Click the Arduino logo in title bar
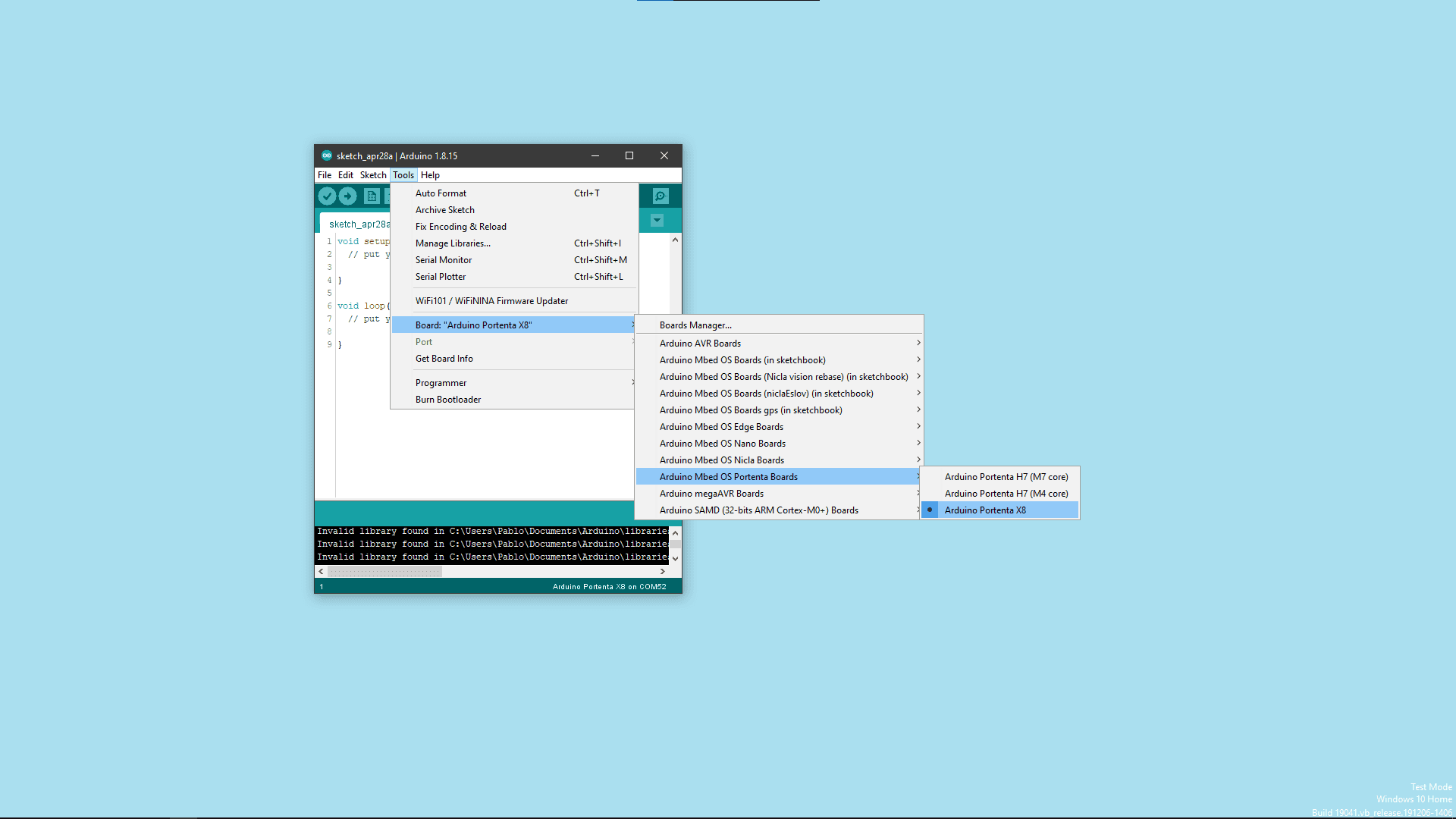The image size is (1456, 819). point(327,155)
